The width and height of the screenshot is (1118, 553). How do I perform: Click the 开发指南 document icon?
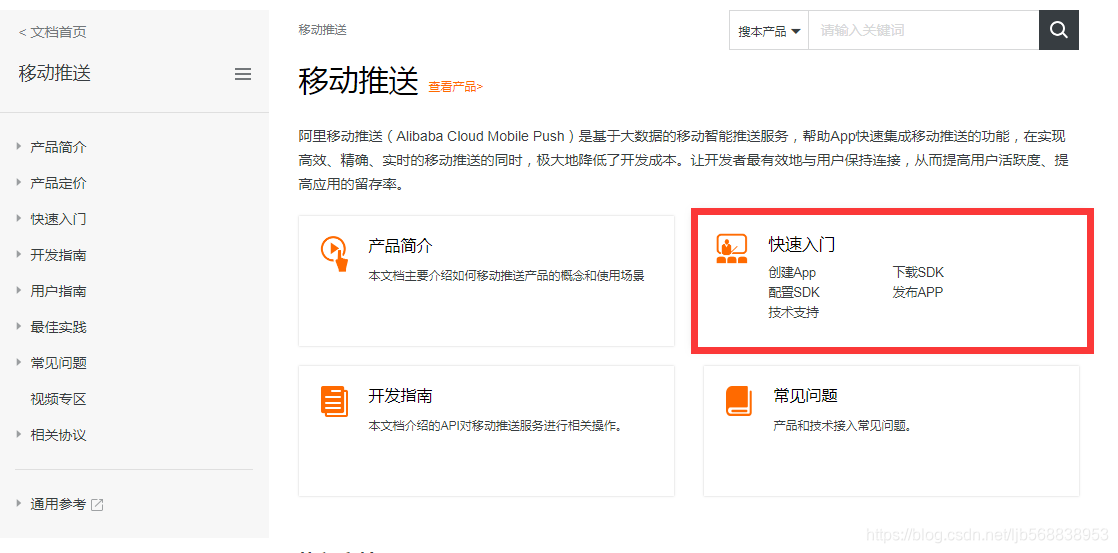click(334, 401)
